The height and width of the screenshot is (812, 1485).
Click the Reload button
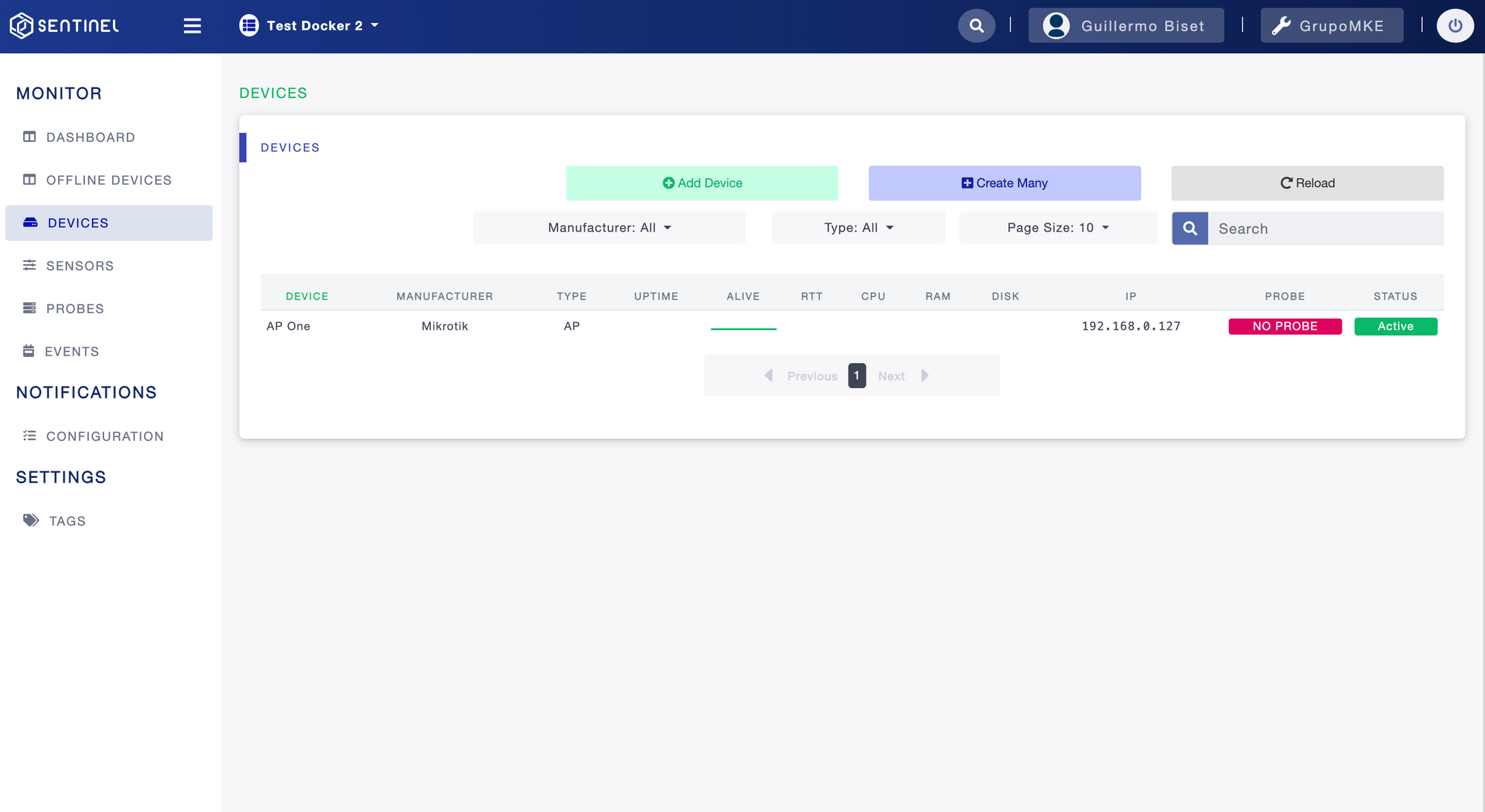tap(1308, 183)
